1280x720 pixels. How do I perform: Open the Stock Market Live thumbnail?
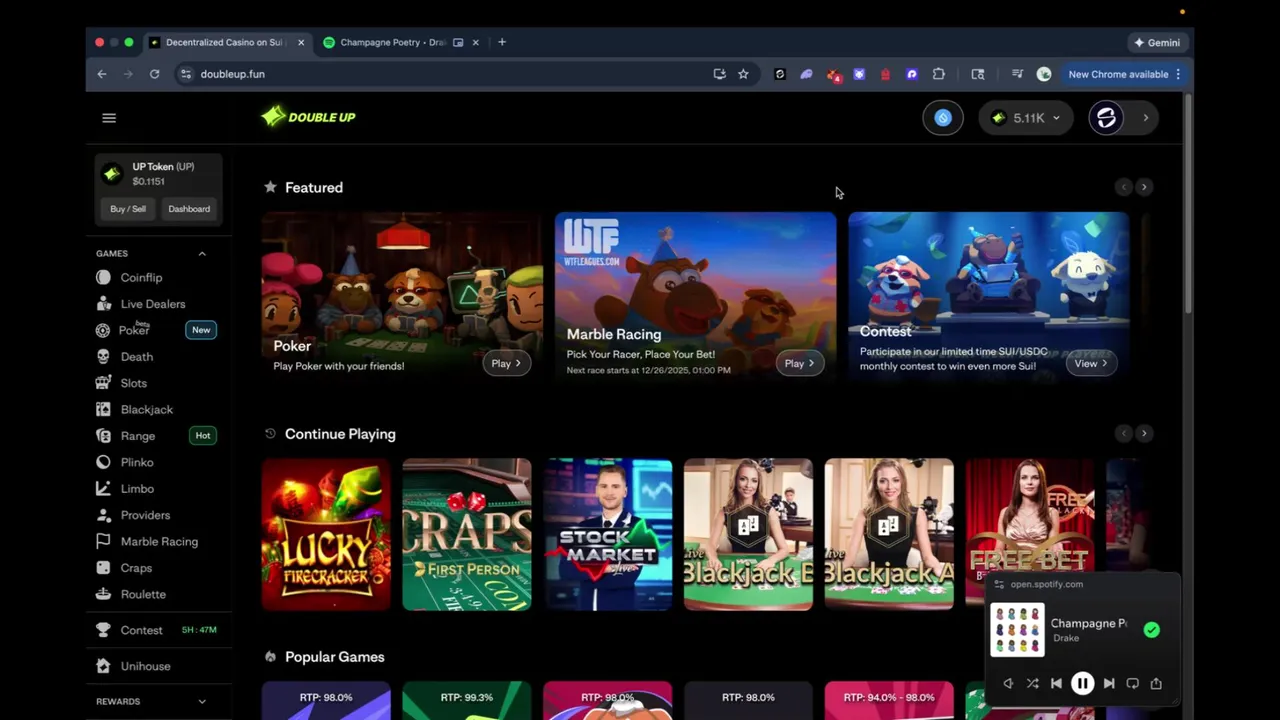click(x=608, y=534)
